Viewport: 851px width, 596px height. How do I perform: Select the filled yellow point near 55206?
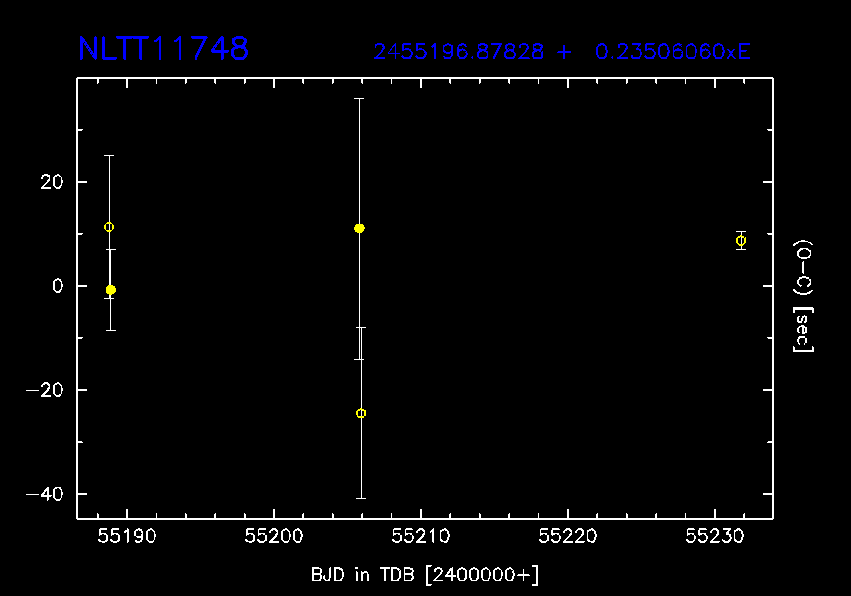click(x=359, y=229)
